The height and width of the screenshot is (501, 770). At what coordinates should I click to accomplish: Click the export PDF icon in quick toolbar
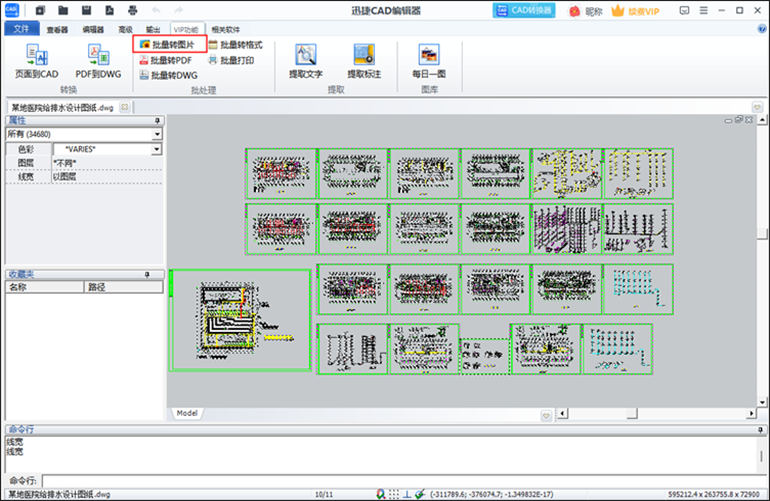click(x=109, y=10)
